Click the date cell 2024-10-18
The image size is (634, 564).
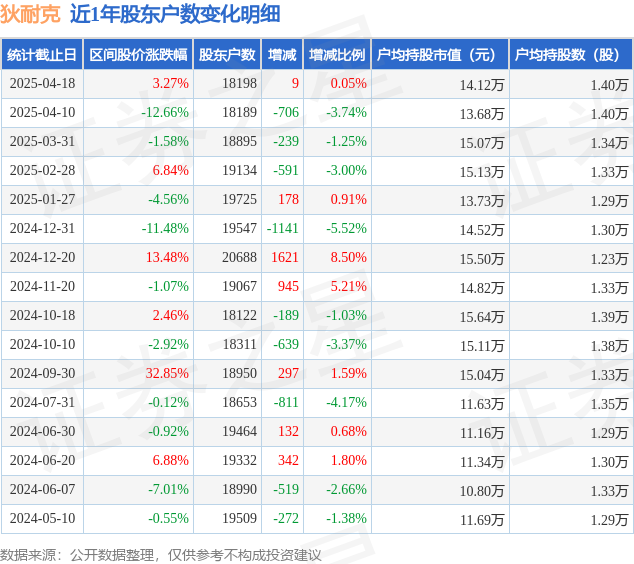pos(42,315)
